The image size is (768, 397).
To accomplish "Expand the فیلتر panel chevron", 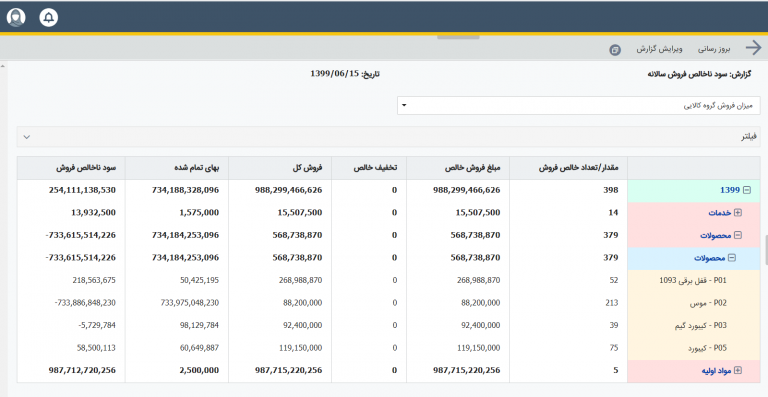I will [27, 137].
